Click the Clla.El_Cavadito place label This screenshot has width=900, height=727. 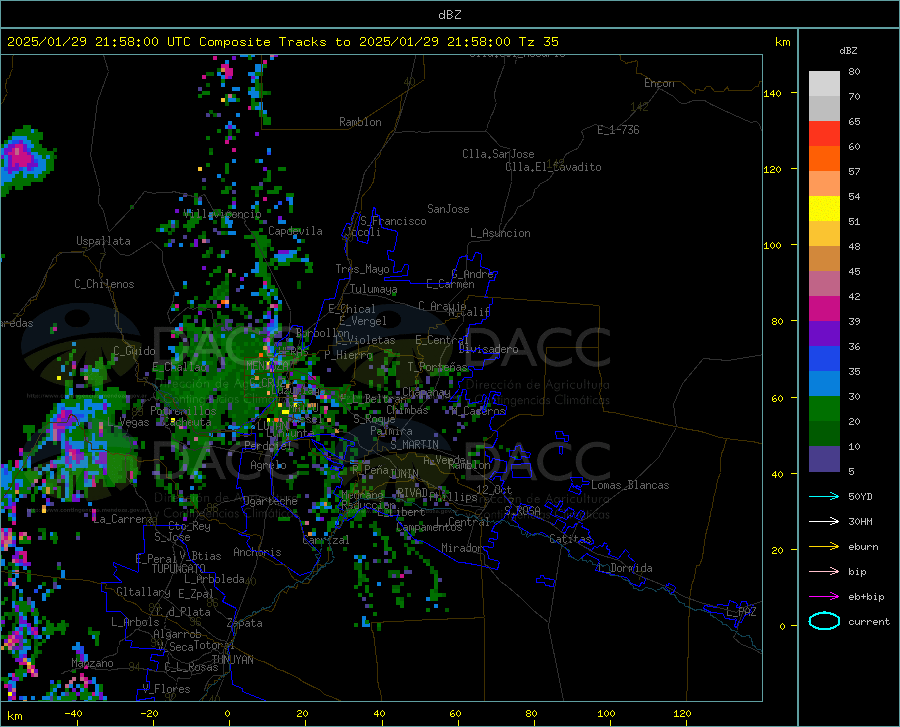coord(553,167)
